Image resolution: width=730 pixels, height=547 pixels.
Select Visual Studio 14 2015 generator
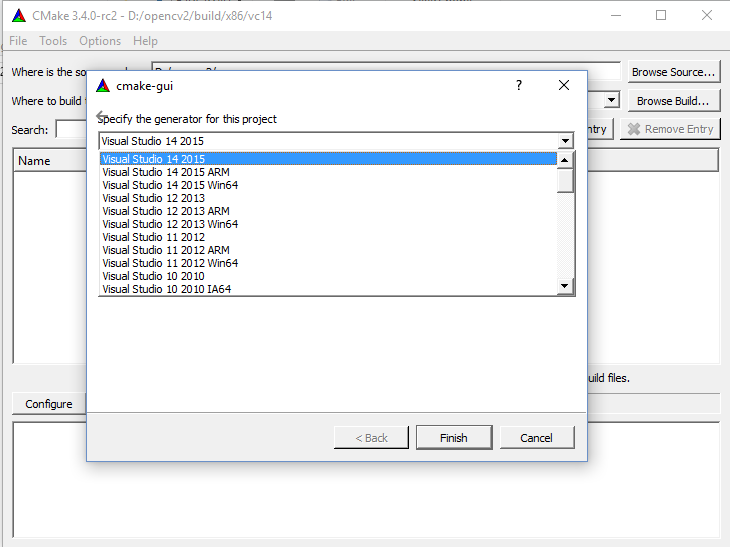pyautogui.click(x=328, y=159)
